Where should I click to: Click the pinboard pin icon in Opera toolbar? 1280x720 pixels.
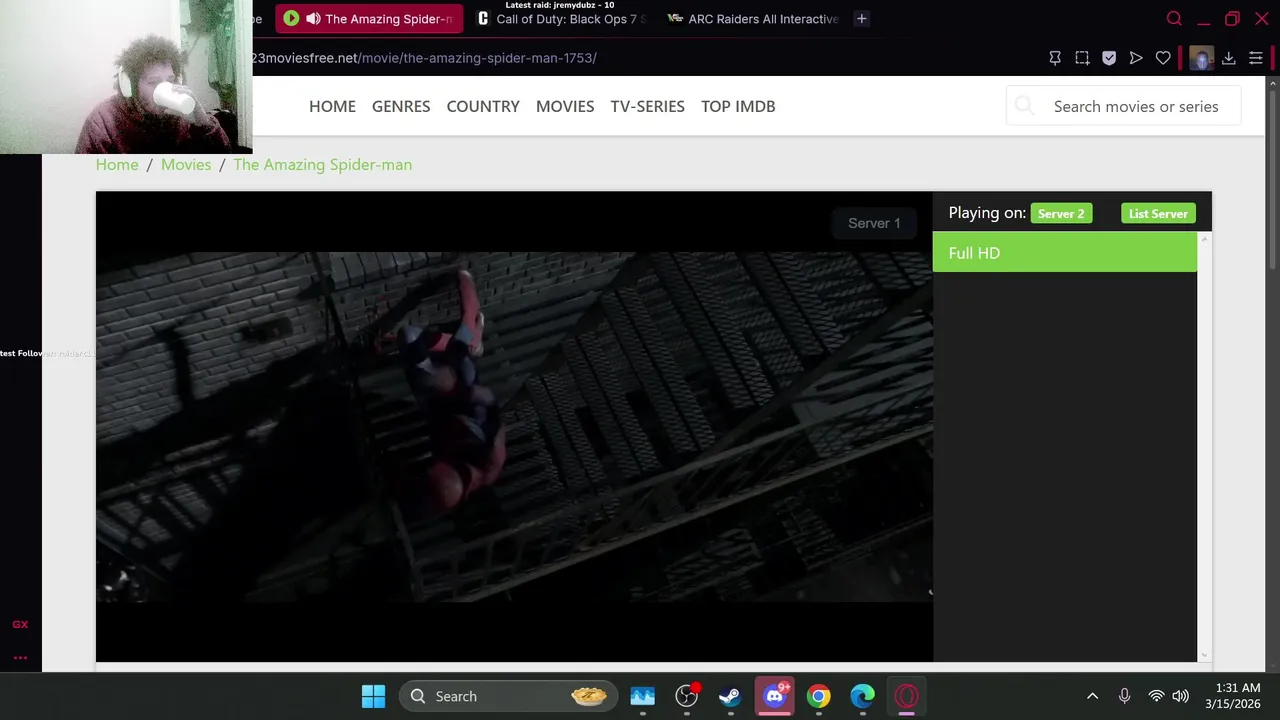(x=1054, y=58)
